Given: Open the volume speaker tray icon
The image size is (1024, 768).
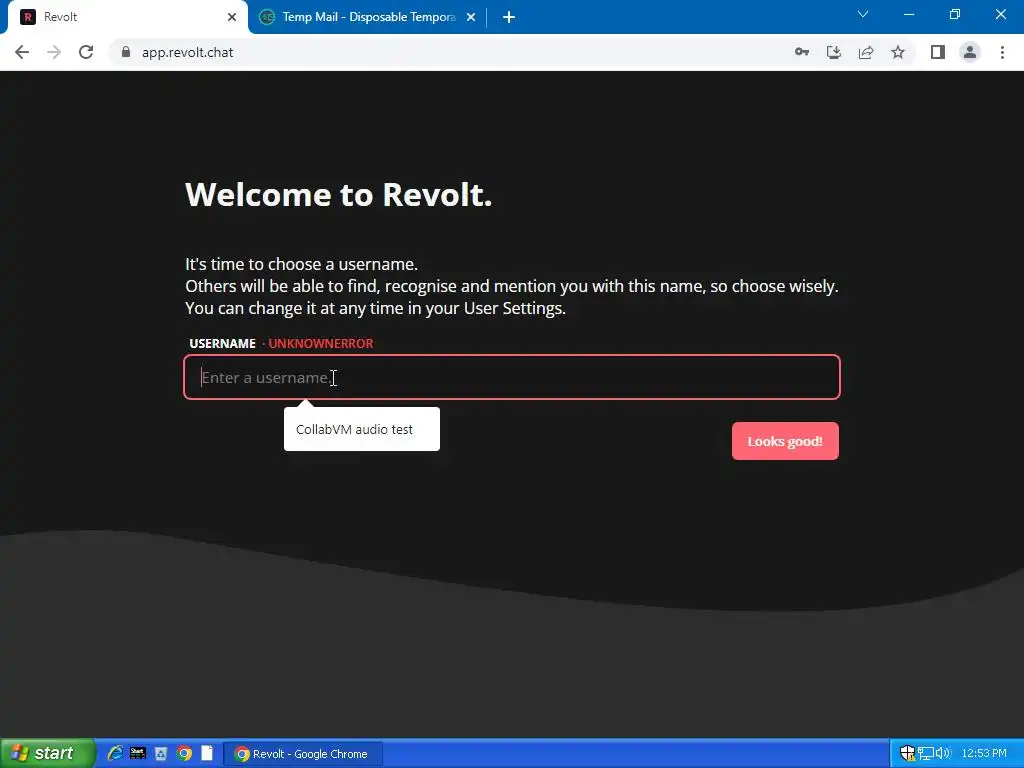Looking at the screenshot, I should pyautogui.click(x=942, y=753).
